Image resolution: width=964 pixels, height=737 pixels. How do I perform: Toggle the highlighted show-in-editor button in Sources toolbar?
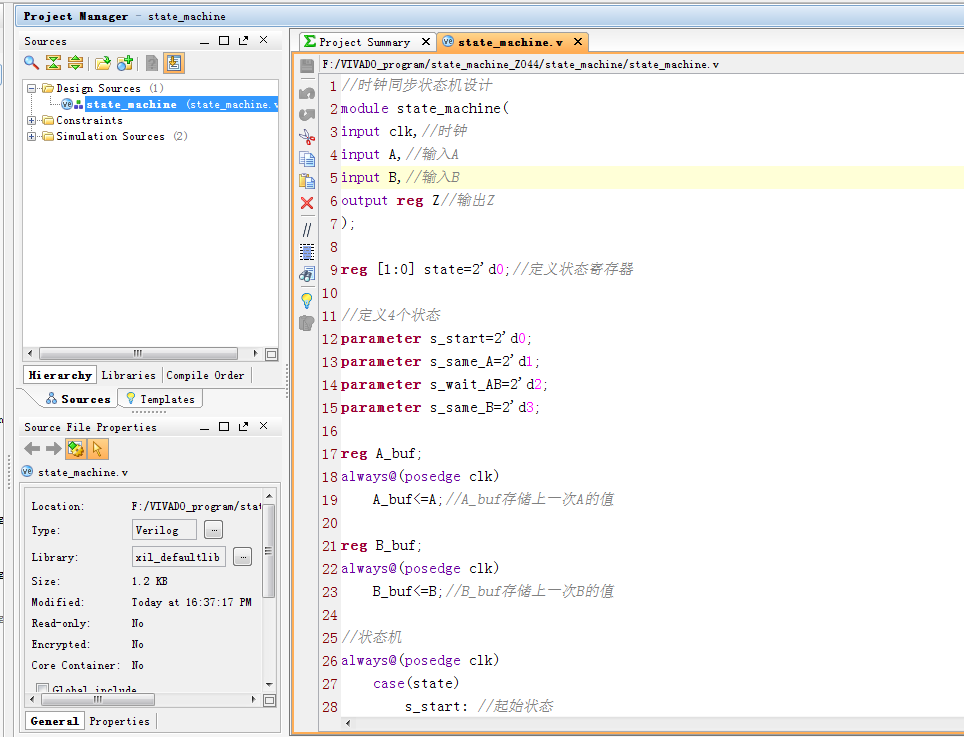pyautogui.click(x=174, y=63)
